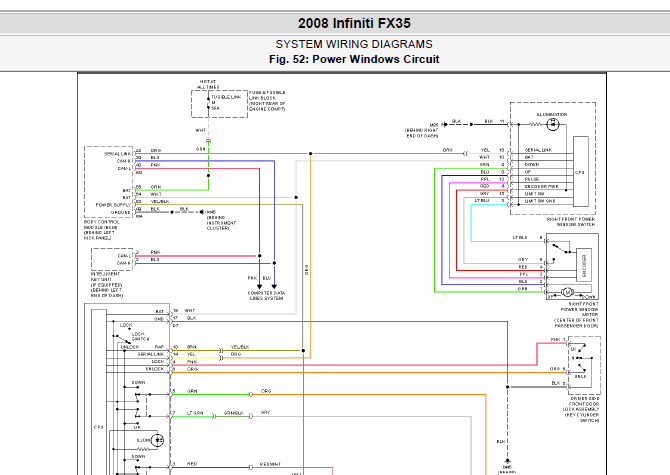The image size is (670, 475).
Task: Click the window motor symbol in right front motor
Action: 567,292
